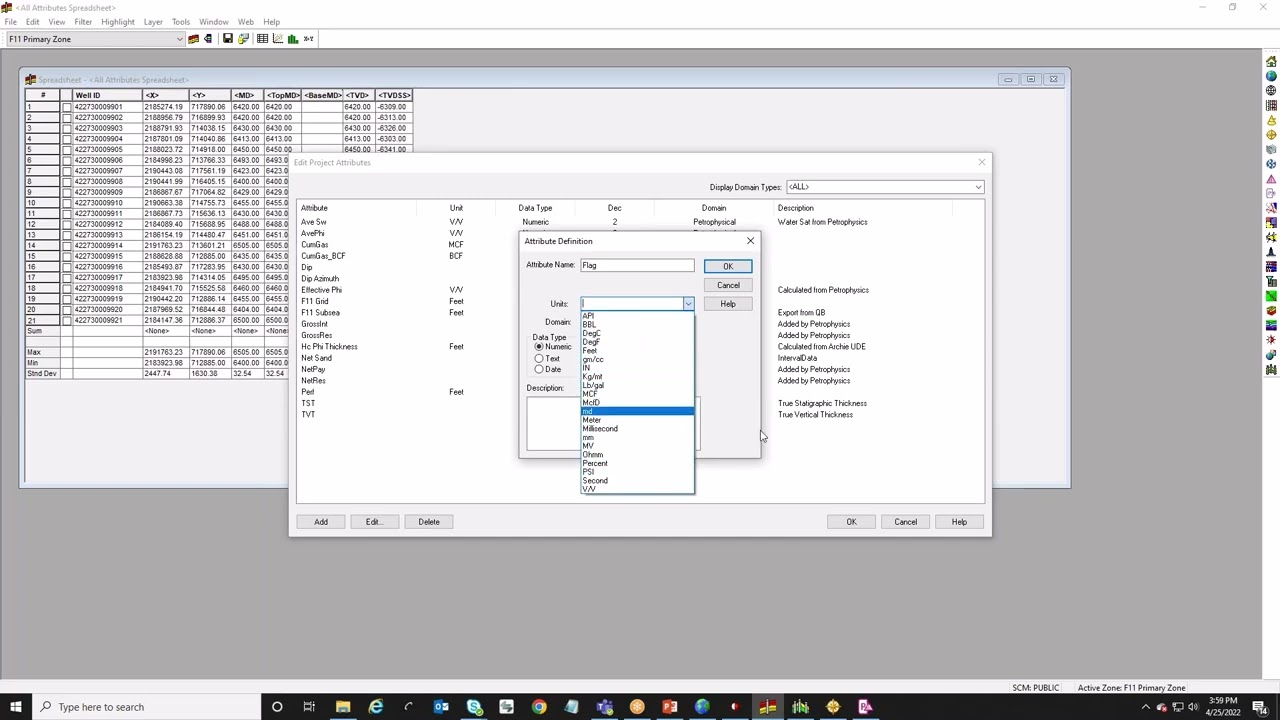Image resolution: width=1280 pixels, height=720 pixels.
Task: Click the pink triangle icon in right sidebar
Action: tap(1271, 179)
